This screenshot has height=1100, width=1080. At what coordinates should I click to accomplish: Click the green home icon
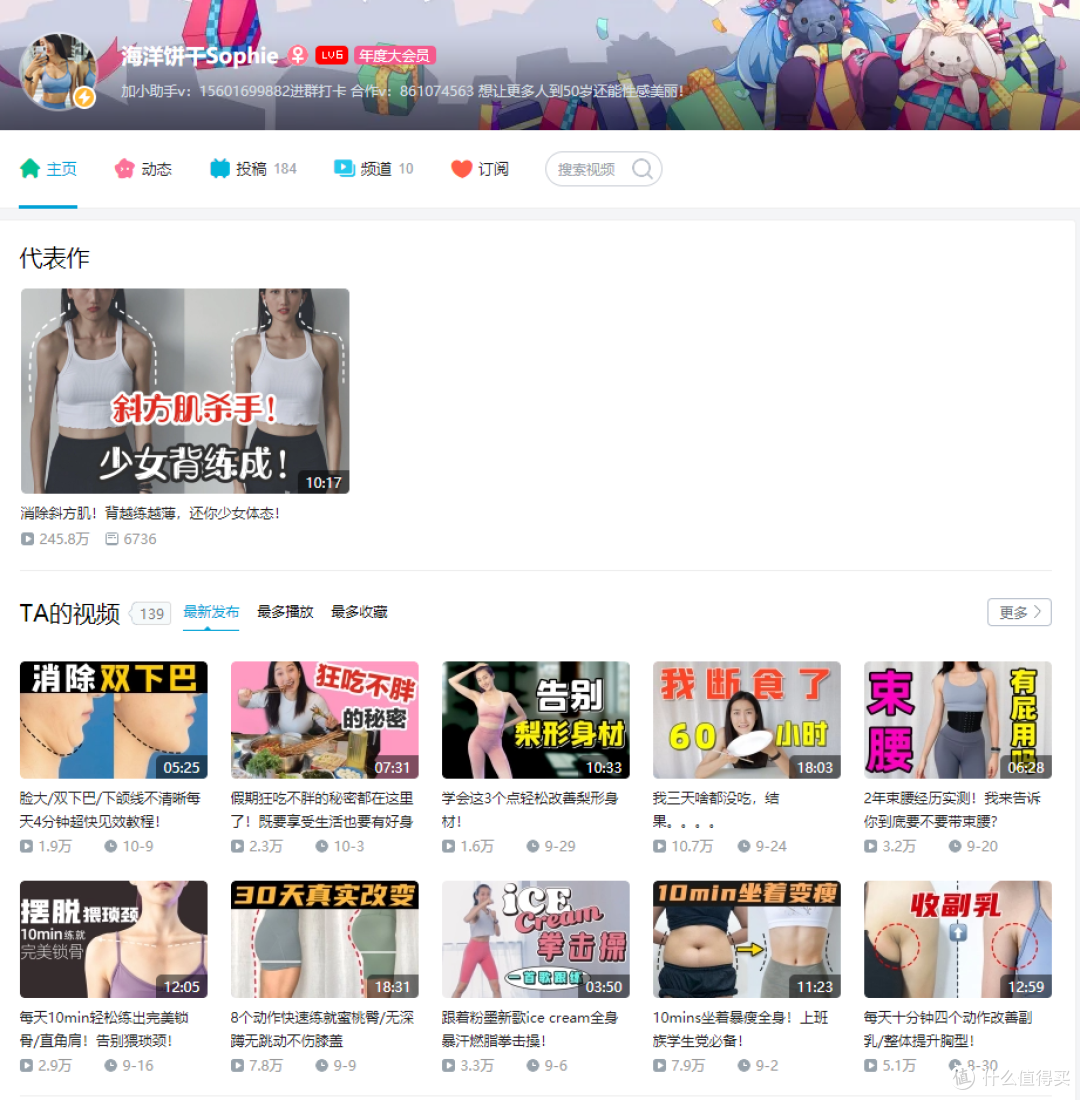coord(30,168)
